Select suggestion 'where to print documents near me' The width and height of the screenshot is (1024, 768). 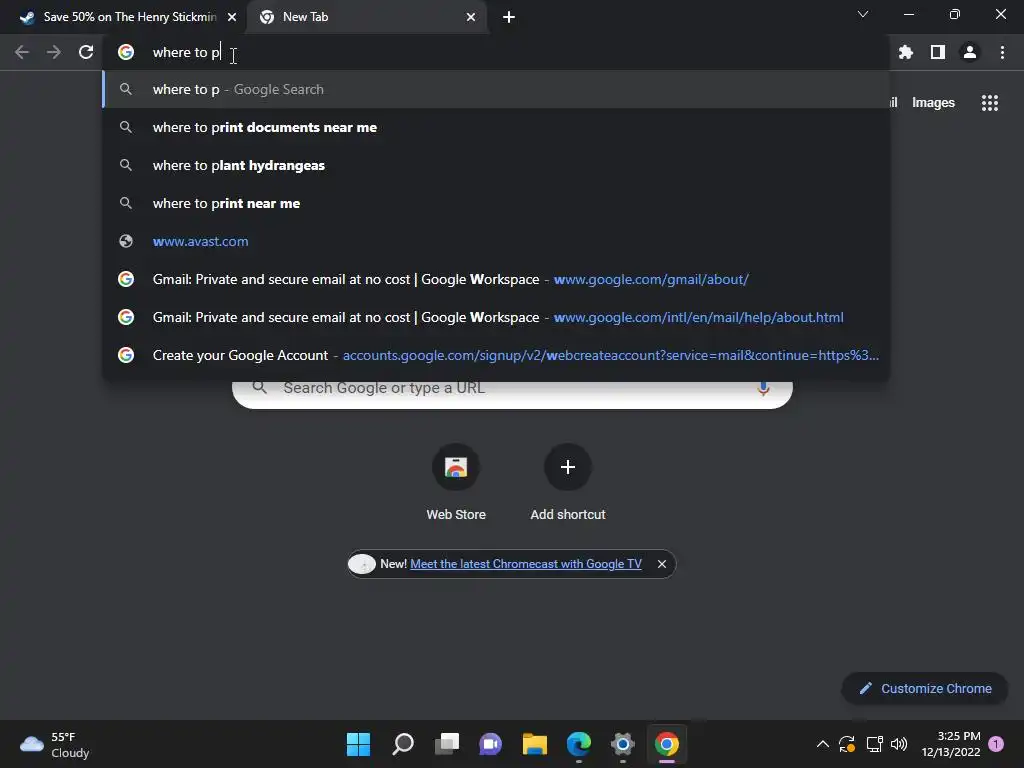click(496, 127)
